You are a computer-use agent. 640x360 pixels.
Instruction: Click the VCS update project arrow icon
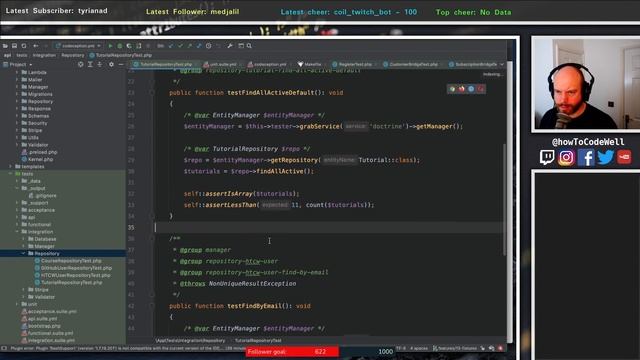171,46
